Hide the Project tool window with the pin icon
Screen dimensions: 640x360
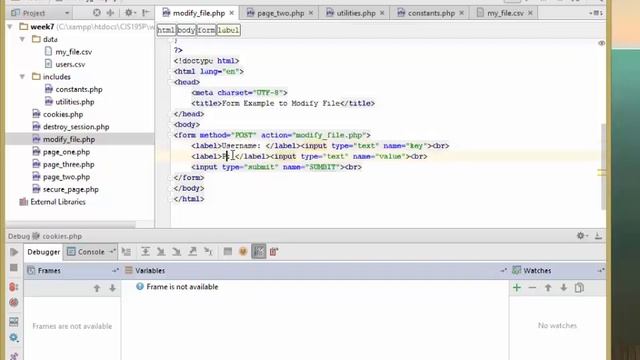pos(146,13)
